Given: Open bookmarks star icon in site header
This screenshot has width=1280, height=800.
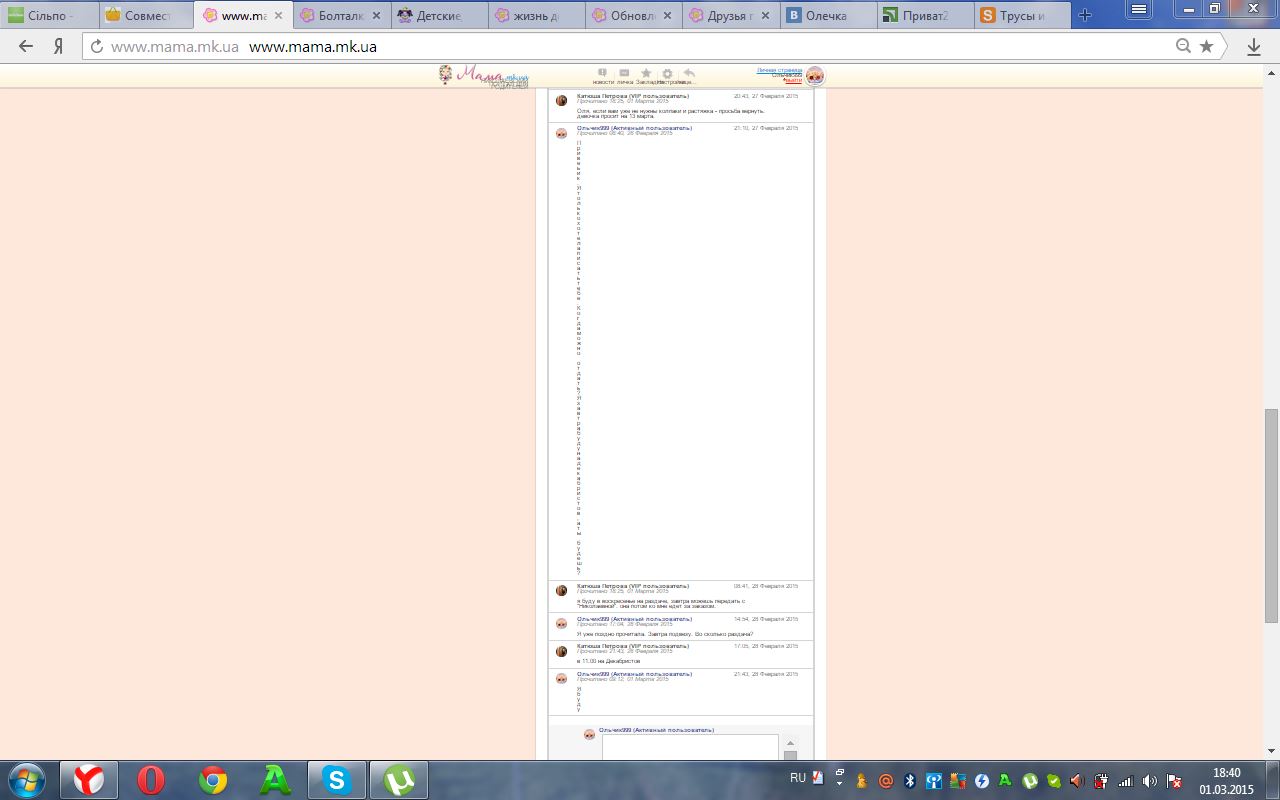Looking at the screenshot, I should pyautogui.click(x=646, y=74).
